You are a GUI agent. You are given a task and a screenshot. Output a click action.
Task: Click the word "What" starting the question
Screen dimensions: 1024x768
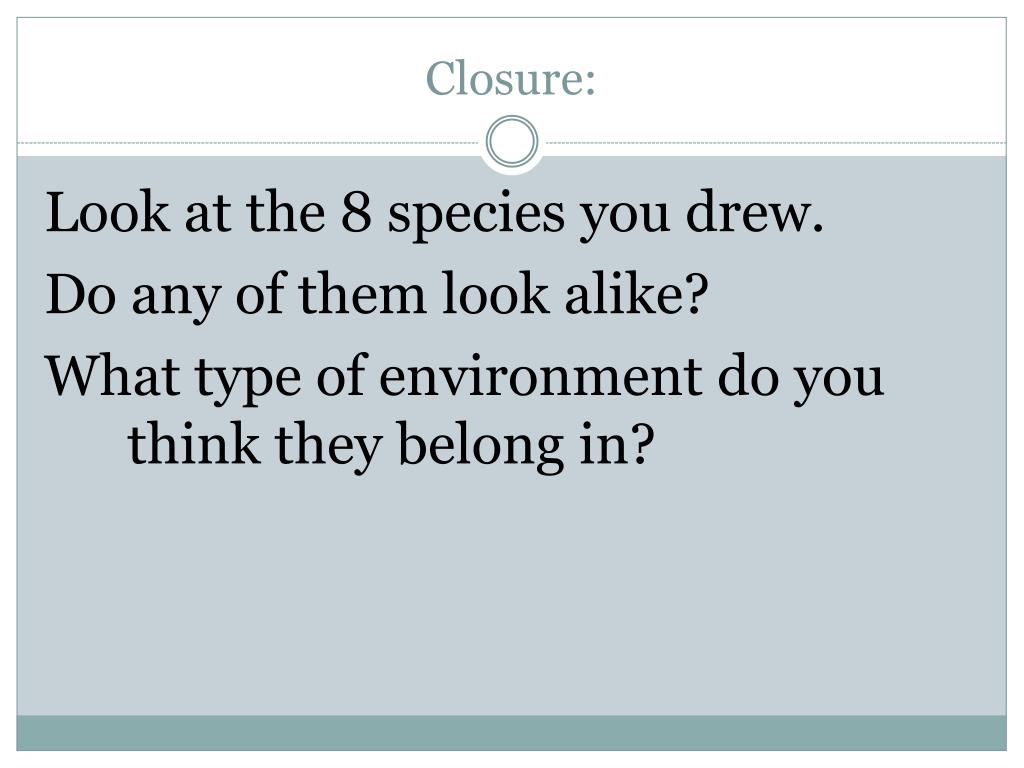click(112, 376)
